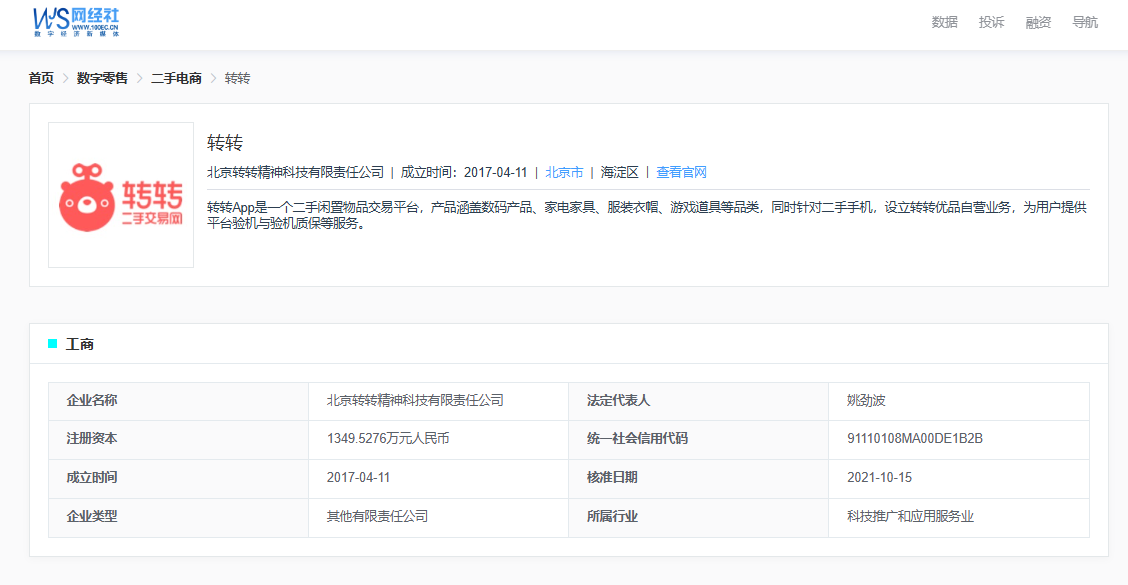The height and width of the screenshot is (585, 1128).
Task: Open the 导航 navigation menu
Action: [x=1085, y=22]
